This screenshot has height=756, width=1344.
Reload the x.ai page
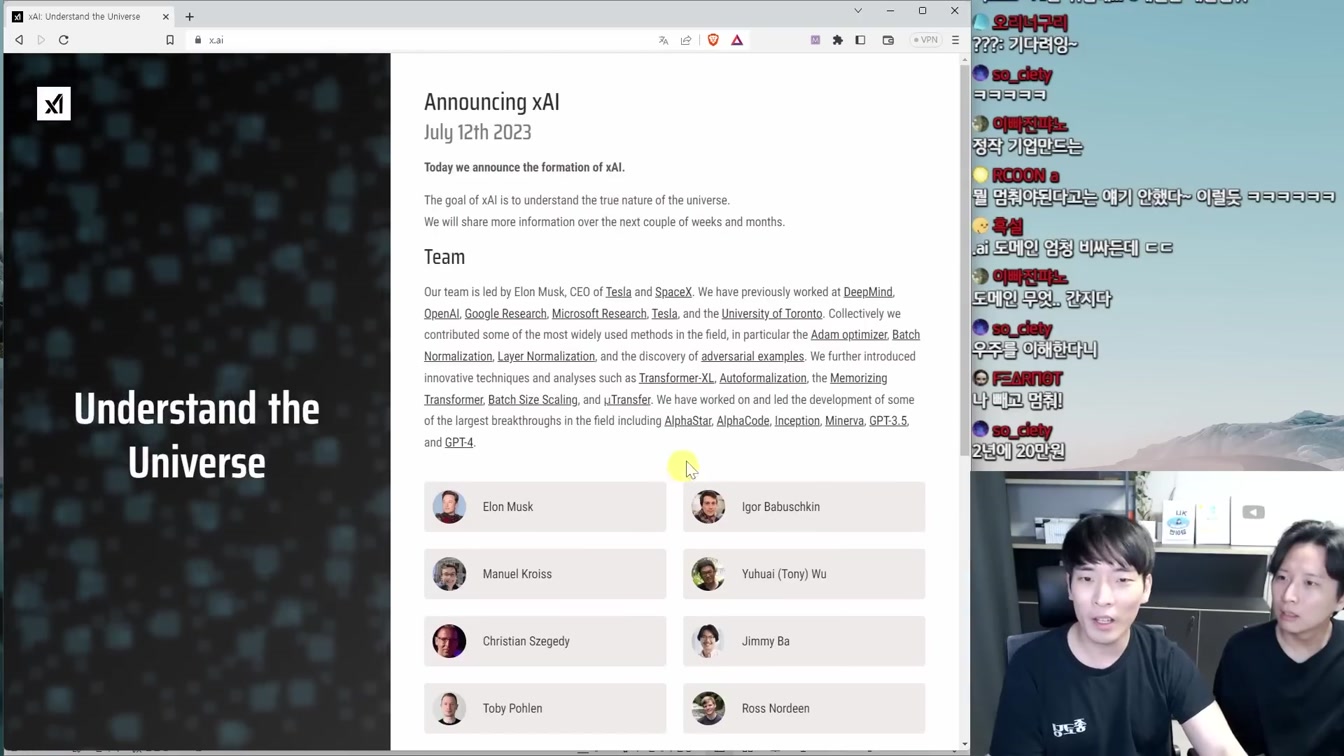click(x=64, y=40)
